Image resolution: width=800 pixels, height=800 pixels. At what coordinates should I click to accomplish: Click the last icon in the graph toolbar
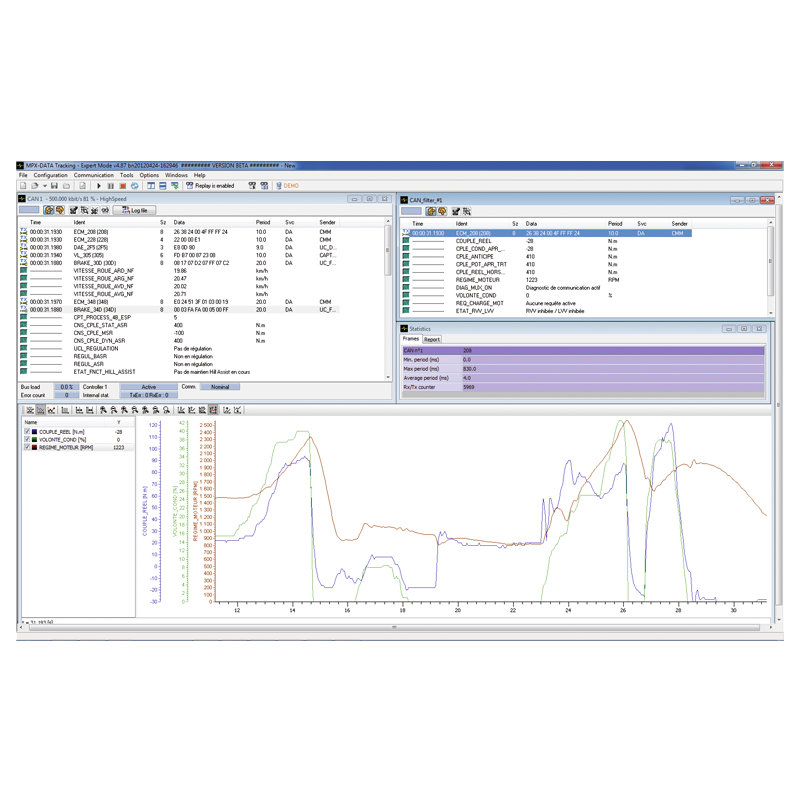pyautogui.click(x=238, y=410)
